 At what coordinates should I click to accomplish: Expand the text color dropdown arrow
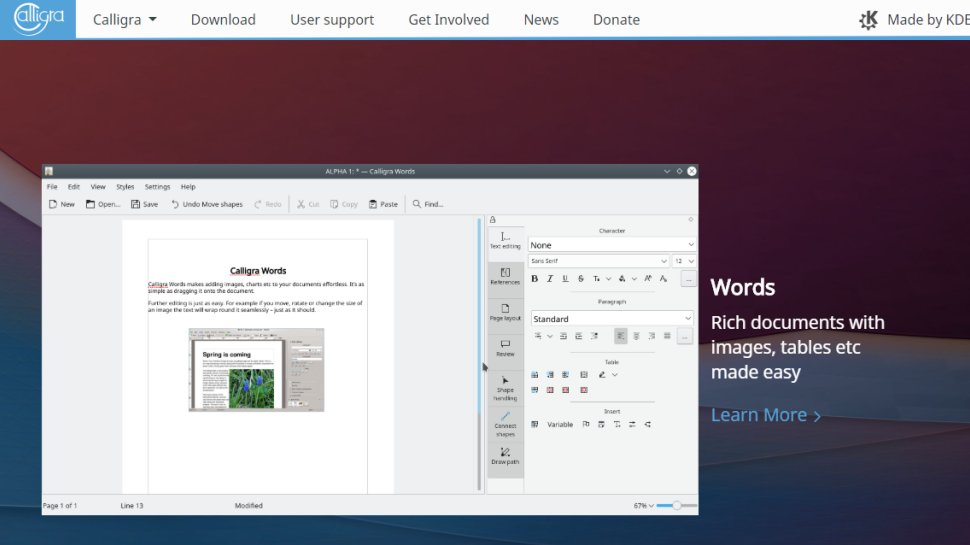pyautogui.click(x=634, y=279)
